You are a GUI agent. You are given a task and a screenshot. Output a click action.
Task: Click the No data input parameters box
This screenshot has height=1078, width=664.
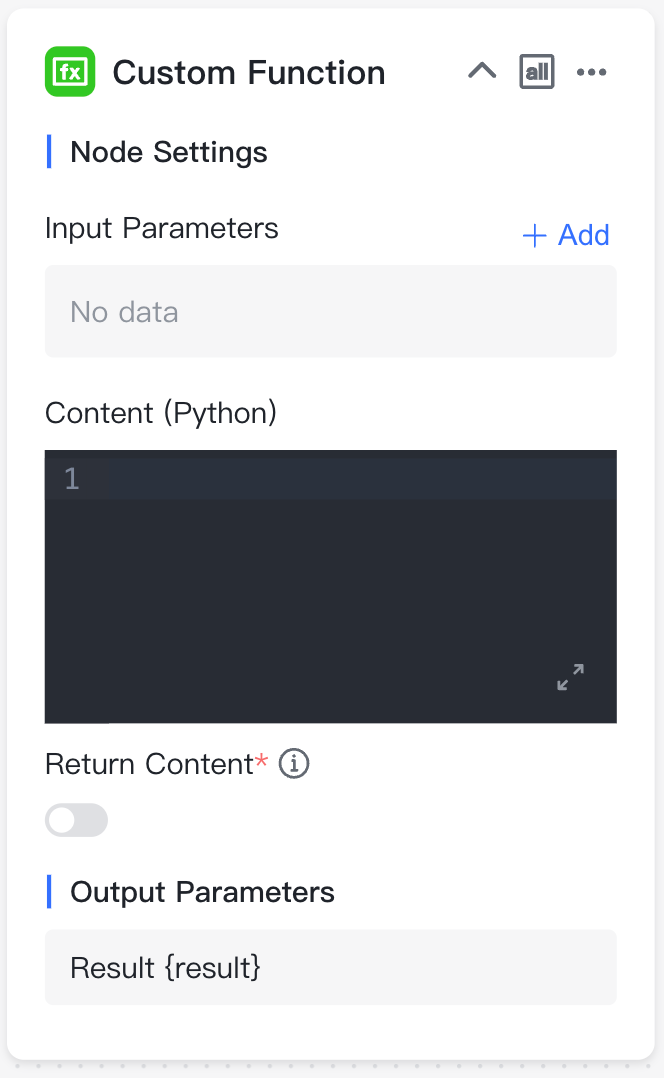pyautogui.click(x=331, y=311)
